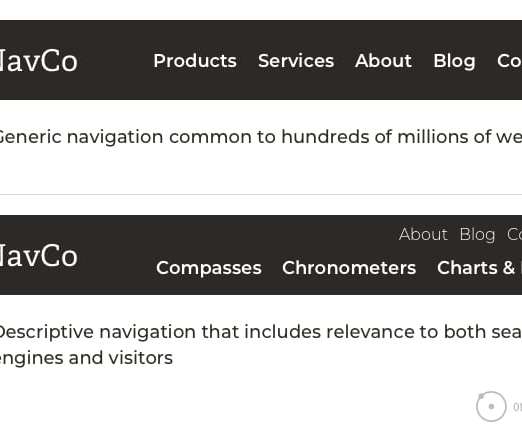
Task: Click the number label beside orbit icon
Action: click(x=518, y=407)
